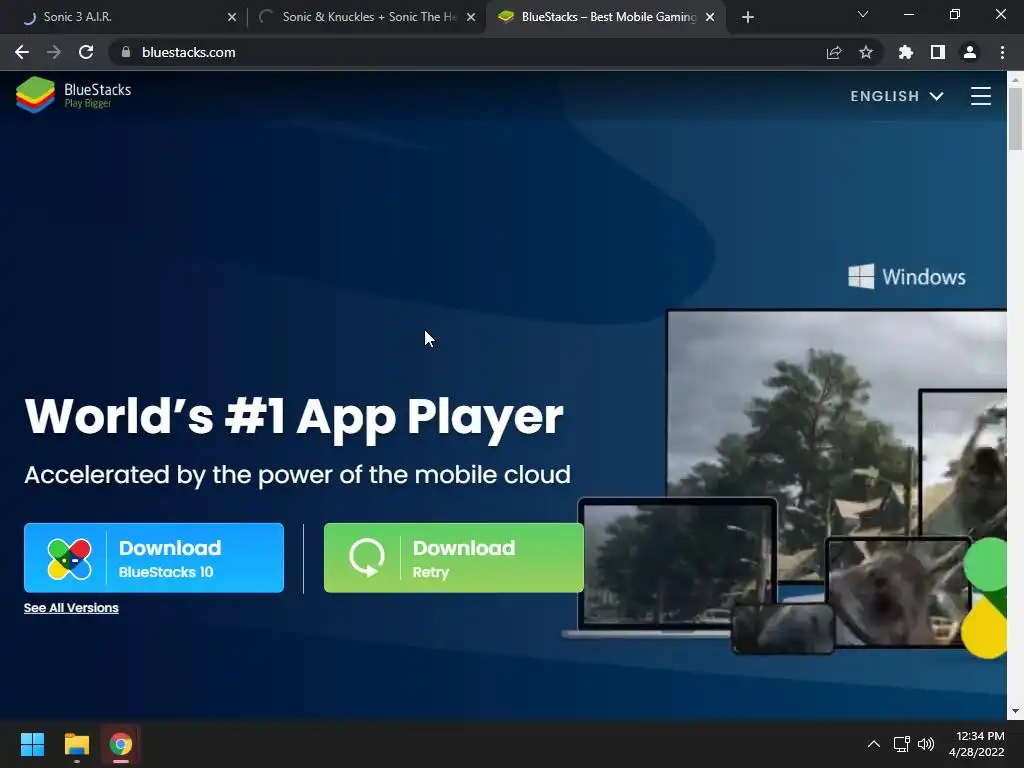Image resolution: width=1024 pixels, height=768 pixels.
Task: Open the Chrome profile menu
Action: (x=970, y=52)
